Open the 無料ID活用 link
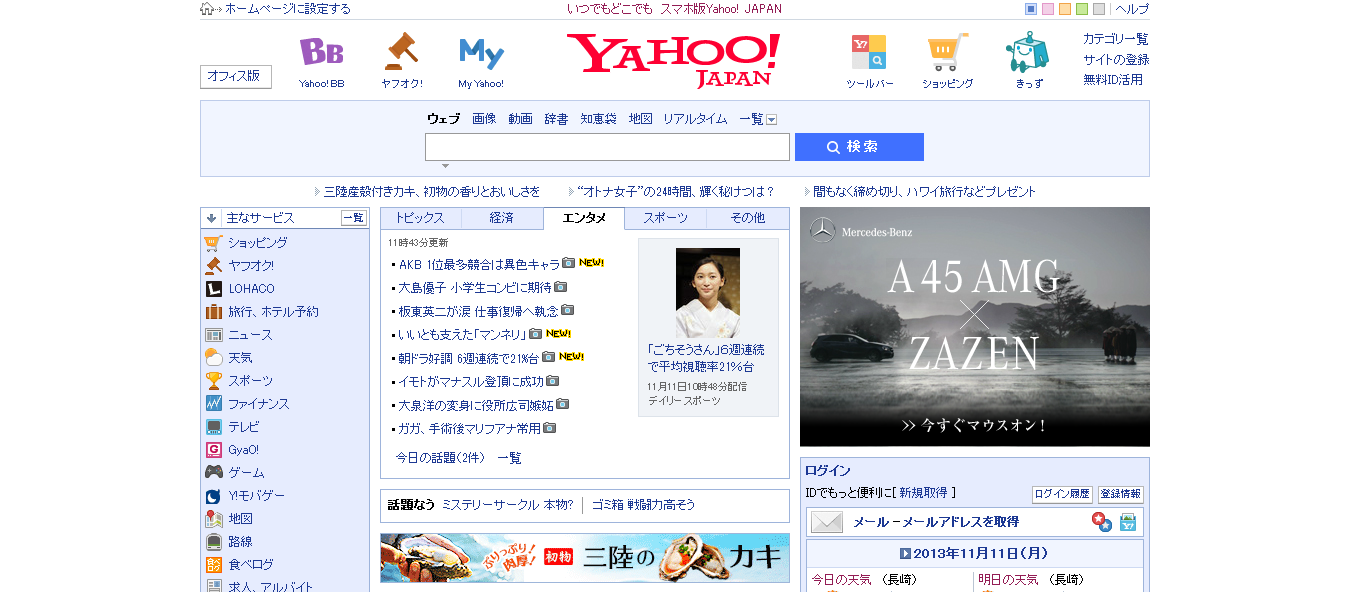Screen dimensions: 1349x592 point(1113,80)
